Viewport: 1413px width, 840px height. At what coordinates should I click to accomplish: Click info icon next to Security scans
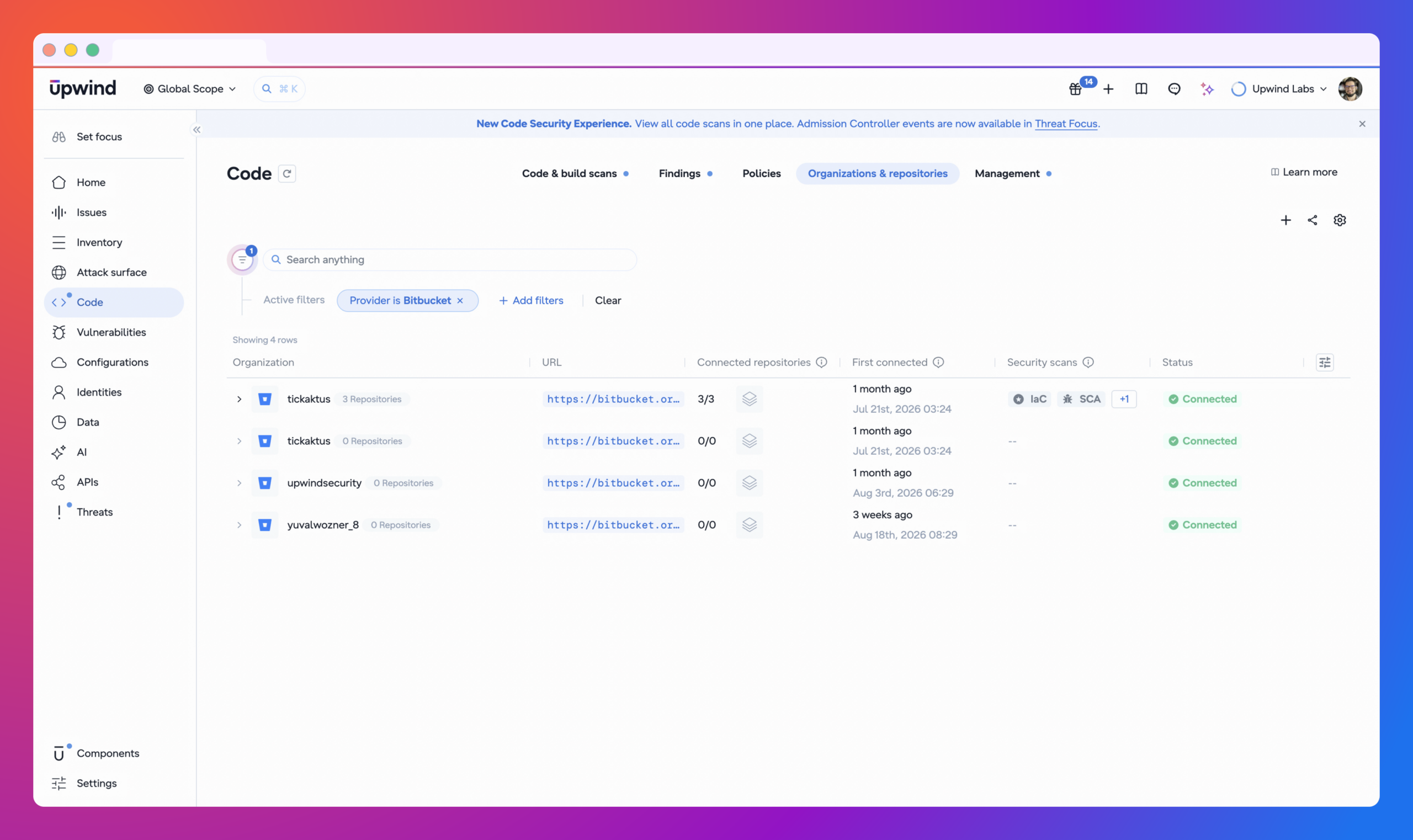[x=1088, y=362]
